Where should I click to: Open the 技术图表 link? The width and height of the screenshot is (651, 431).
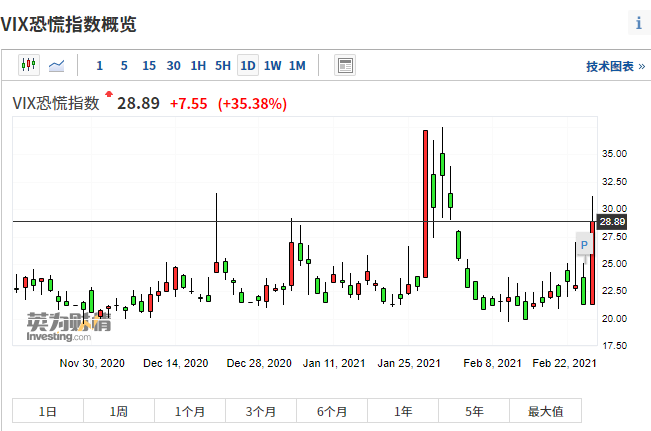pyautogui.click(x=613, y=67)
